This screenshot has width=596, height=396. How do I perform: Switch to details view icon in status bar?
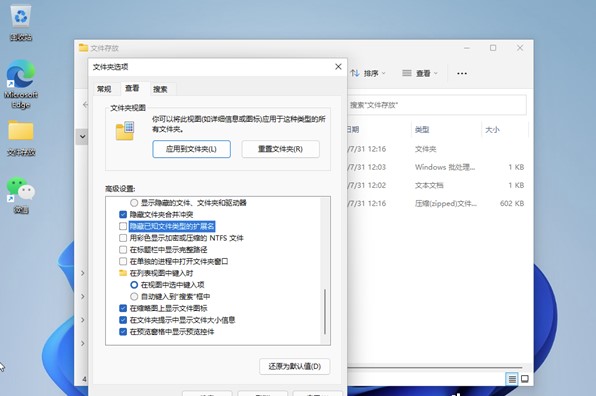pyautogui.click(x=512, y=379)
